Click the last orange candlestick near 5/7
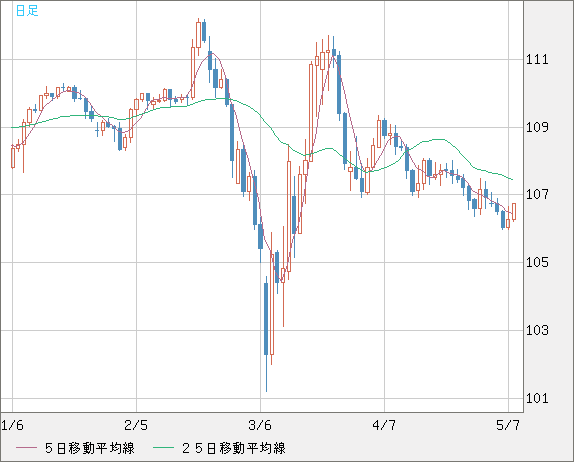The height and width of the screenshot is (462, 574). click(x=514, y=212)
